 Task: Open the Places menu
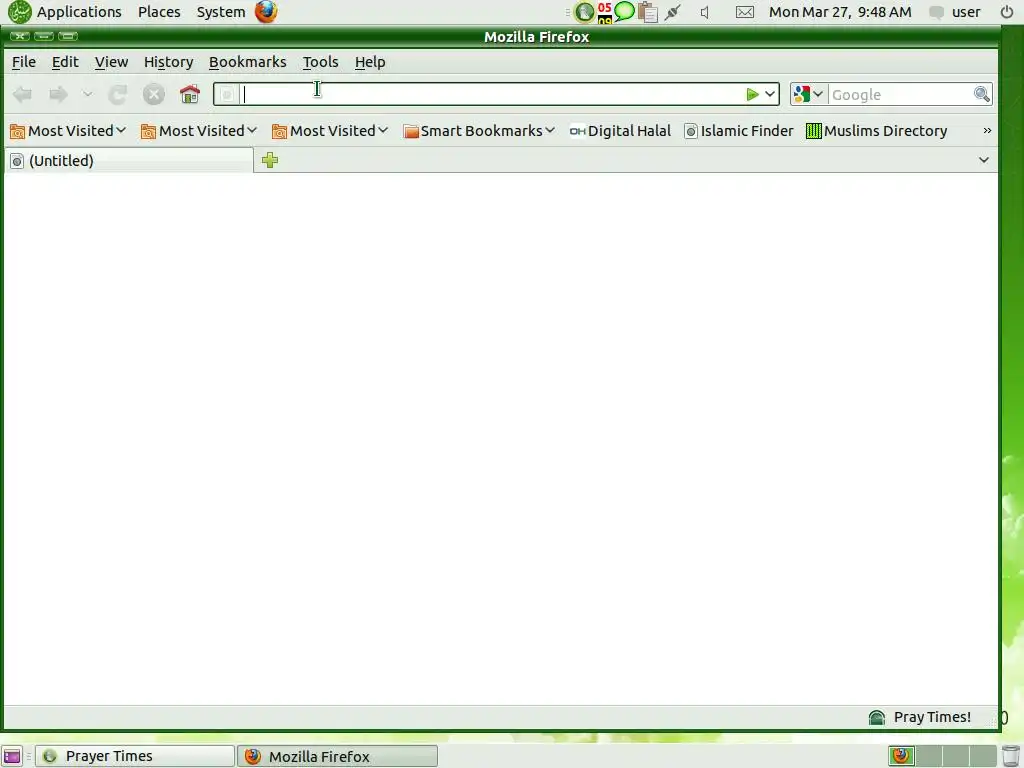point(159,12)
